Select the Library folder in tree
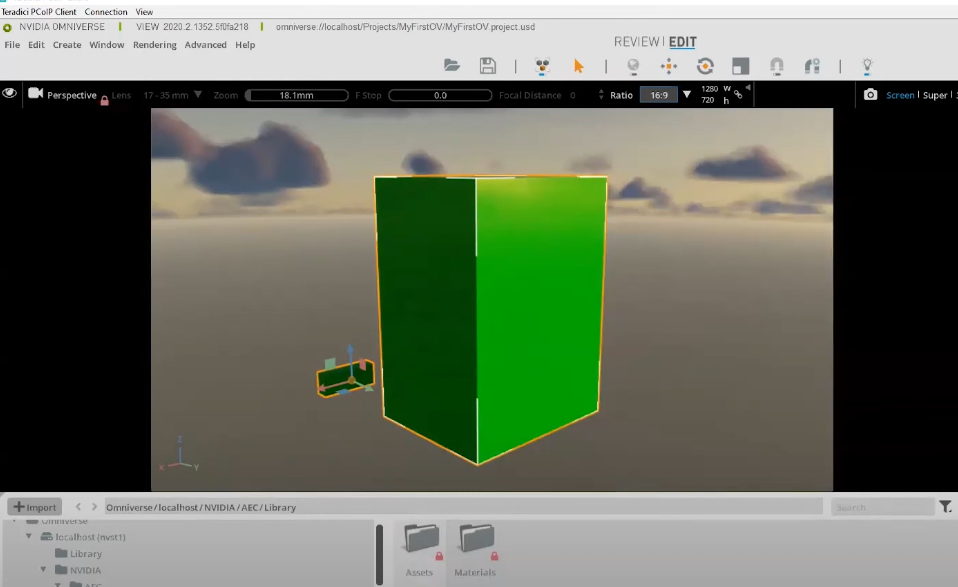Screen dimensions: 958x587 (x=78, y=553)
